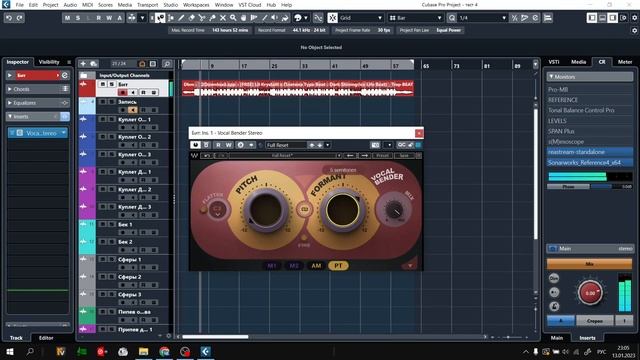Screen dimensions: 640x360
Task: Switch to the Meter tab
Action: point(624,62)
